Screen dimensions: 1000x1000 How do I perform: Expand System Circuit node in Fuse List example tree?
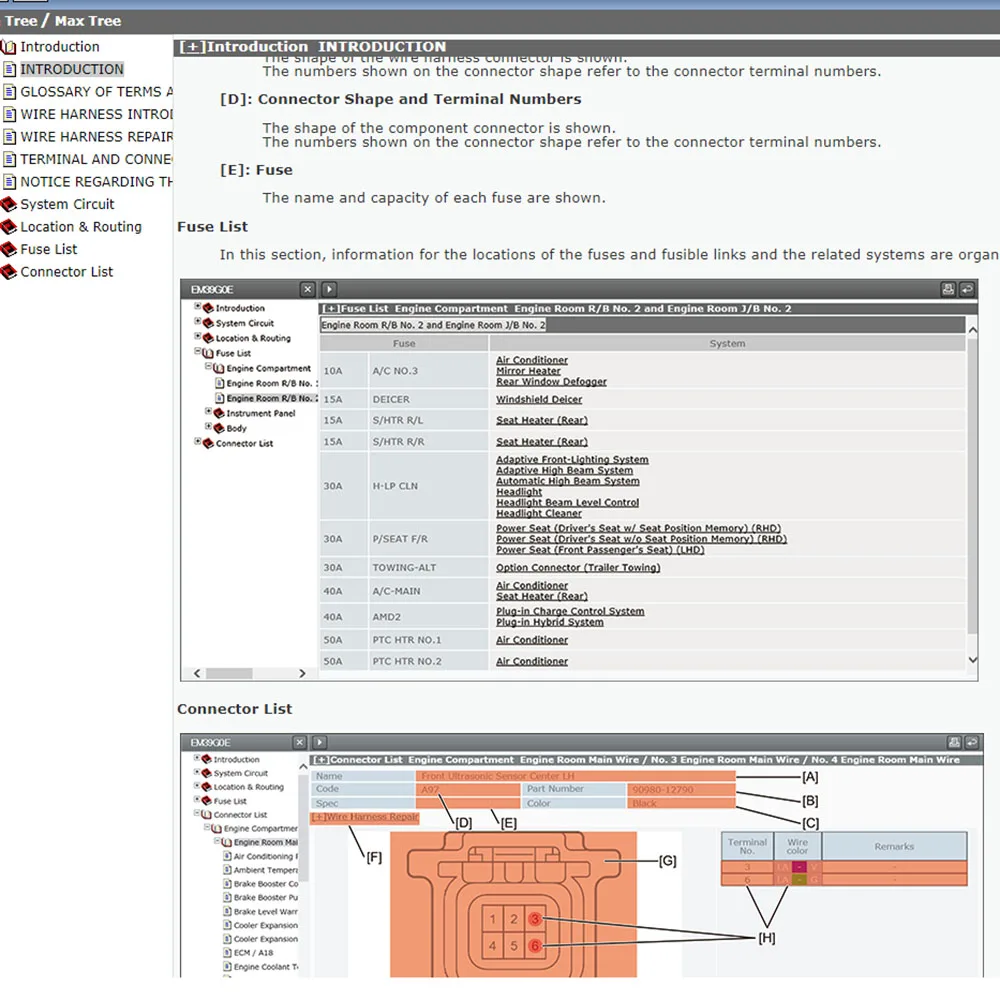[198, 322]
